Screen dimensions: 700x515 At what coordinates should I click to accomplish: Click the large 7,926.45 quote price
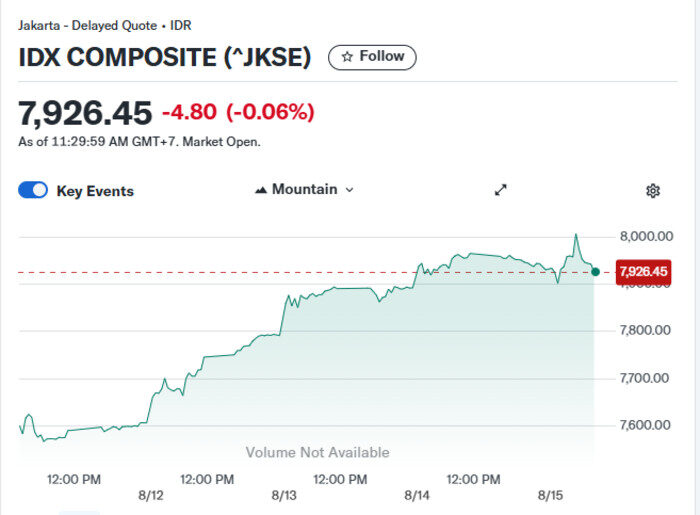[x=85, y=112]
